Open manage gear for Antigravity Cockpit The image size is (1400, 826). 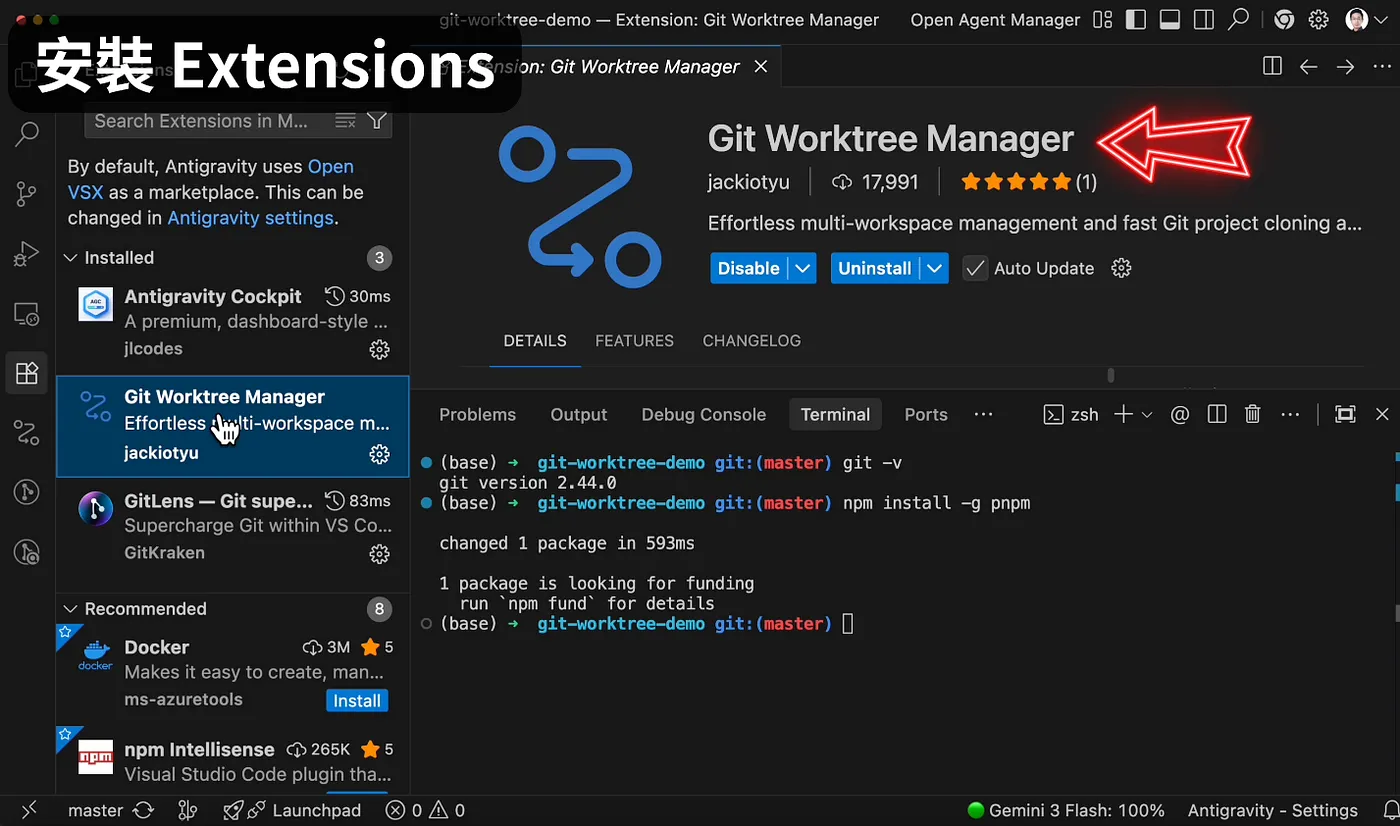379,349
